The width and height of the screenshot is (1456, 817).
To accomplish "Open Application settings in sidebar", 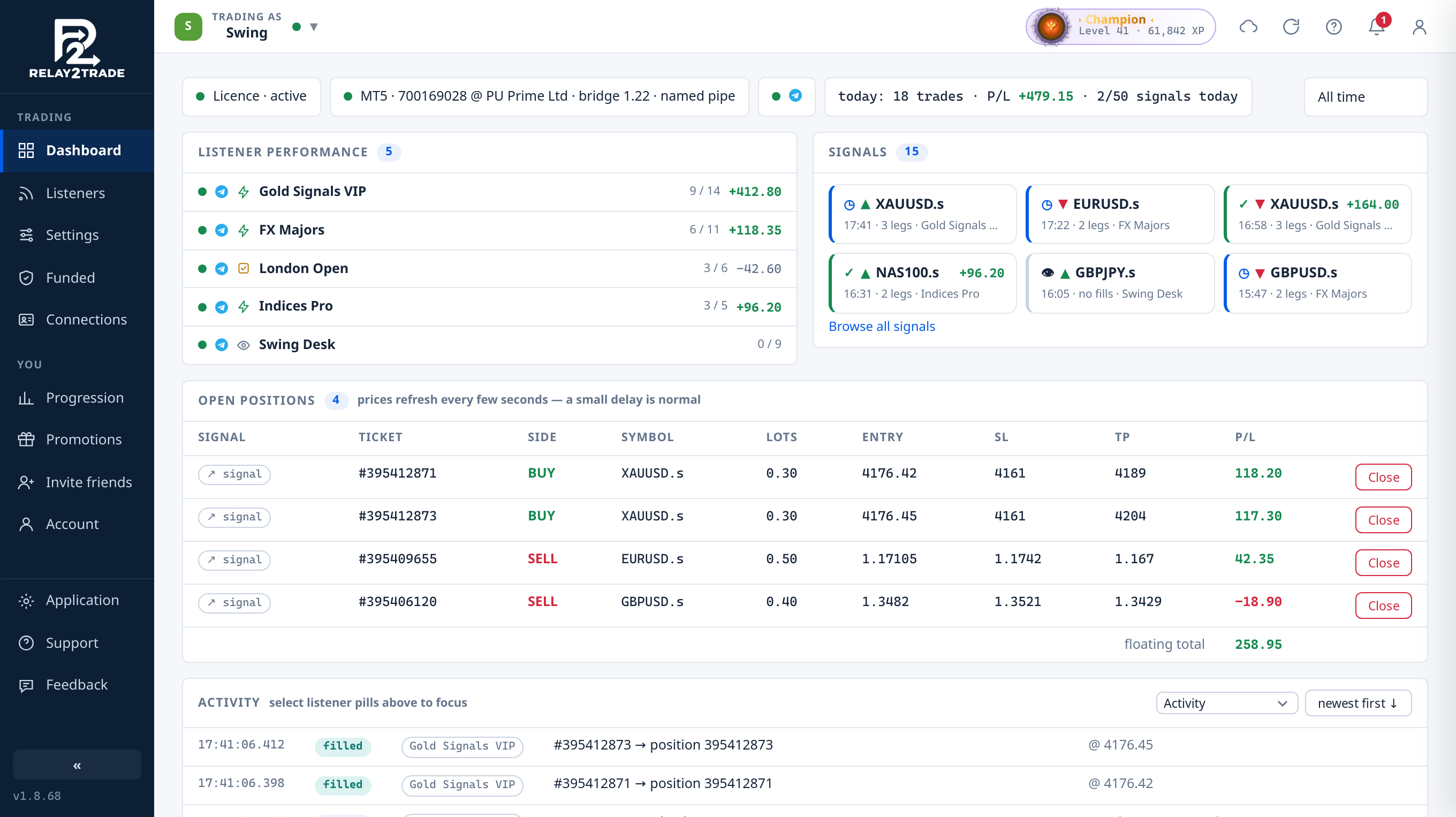I will 77,601.
